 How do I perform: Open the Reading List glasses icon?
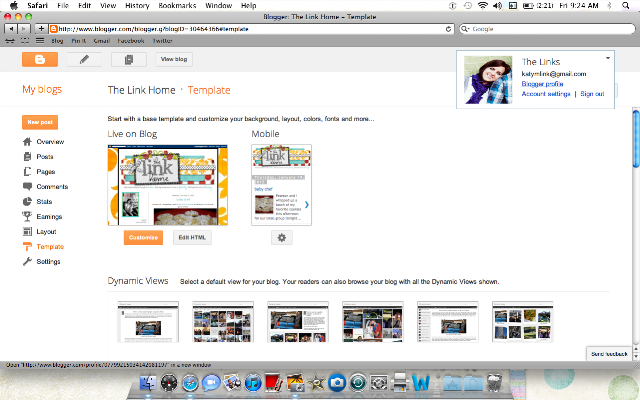[x=10, y=41]
